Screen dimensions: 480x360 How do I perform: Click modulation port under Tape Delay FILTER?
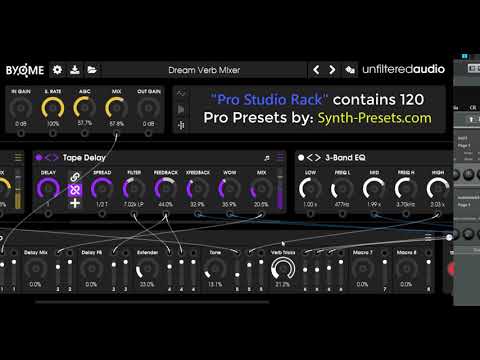pyautogui.click(x=134, y=214)
